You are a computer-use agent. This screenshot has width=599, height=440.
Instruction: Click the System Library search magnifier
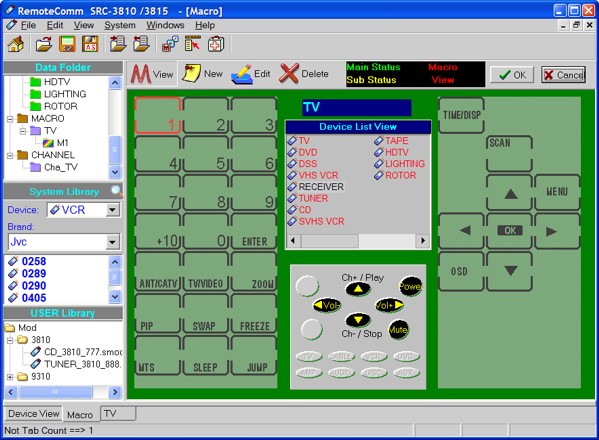[x=116, y=191]
